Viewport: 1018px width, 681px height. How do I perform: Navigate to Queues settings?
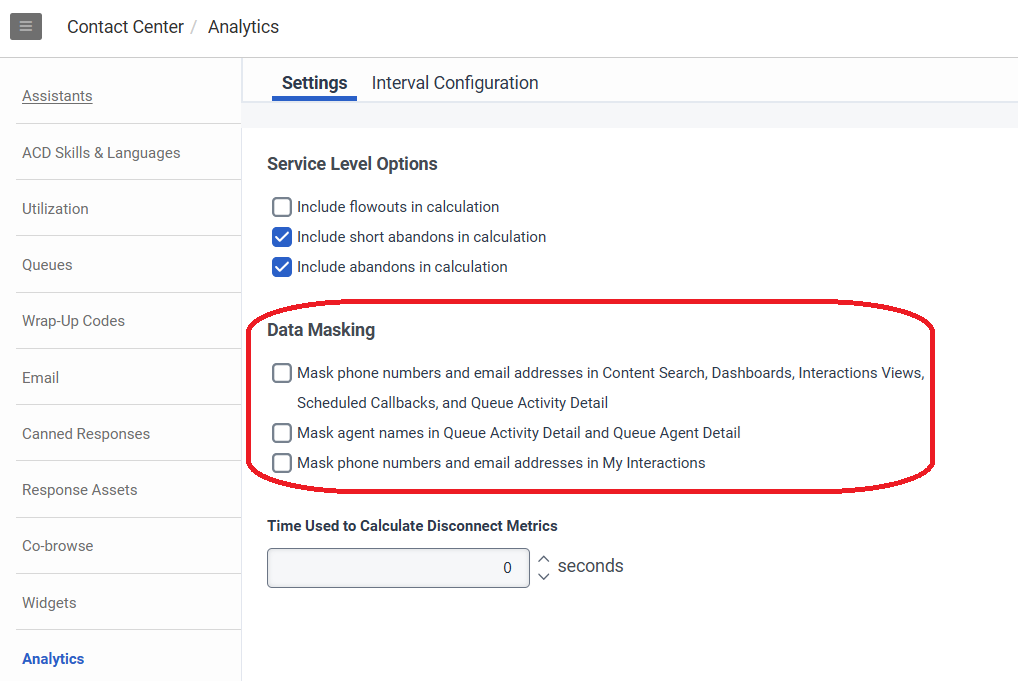[x=47, y=265]
